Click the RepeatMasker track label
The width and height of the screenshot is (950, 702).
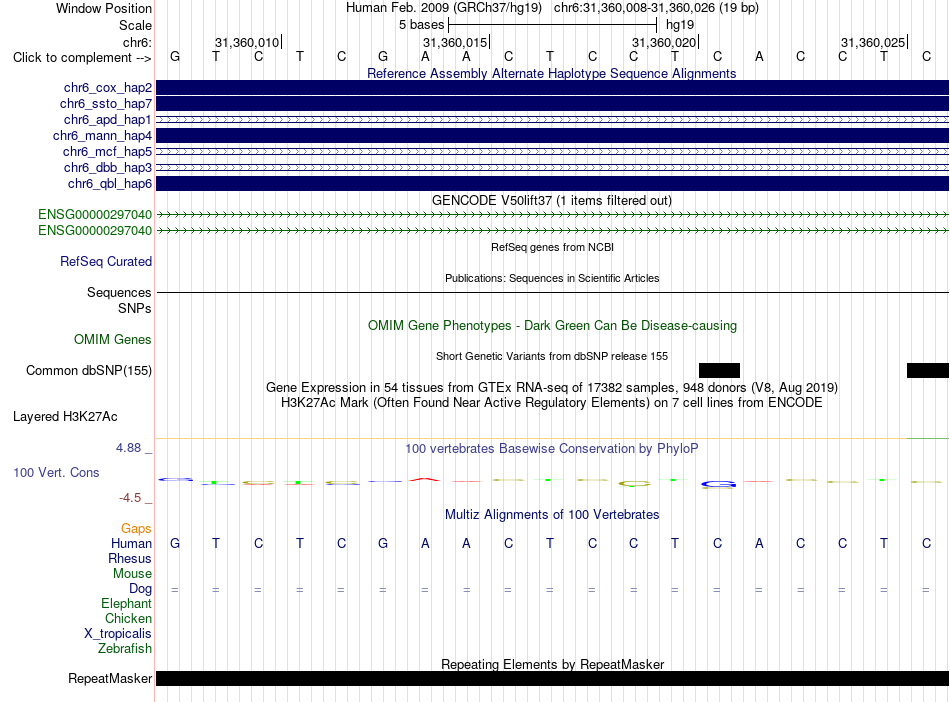click(x=110, y=678)
